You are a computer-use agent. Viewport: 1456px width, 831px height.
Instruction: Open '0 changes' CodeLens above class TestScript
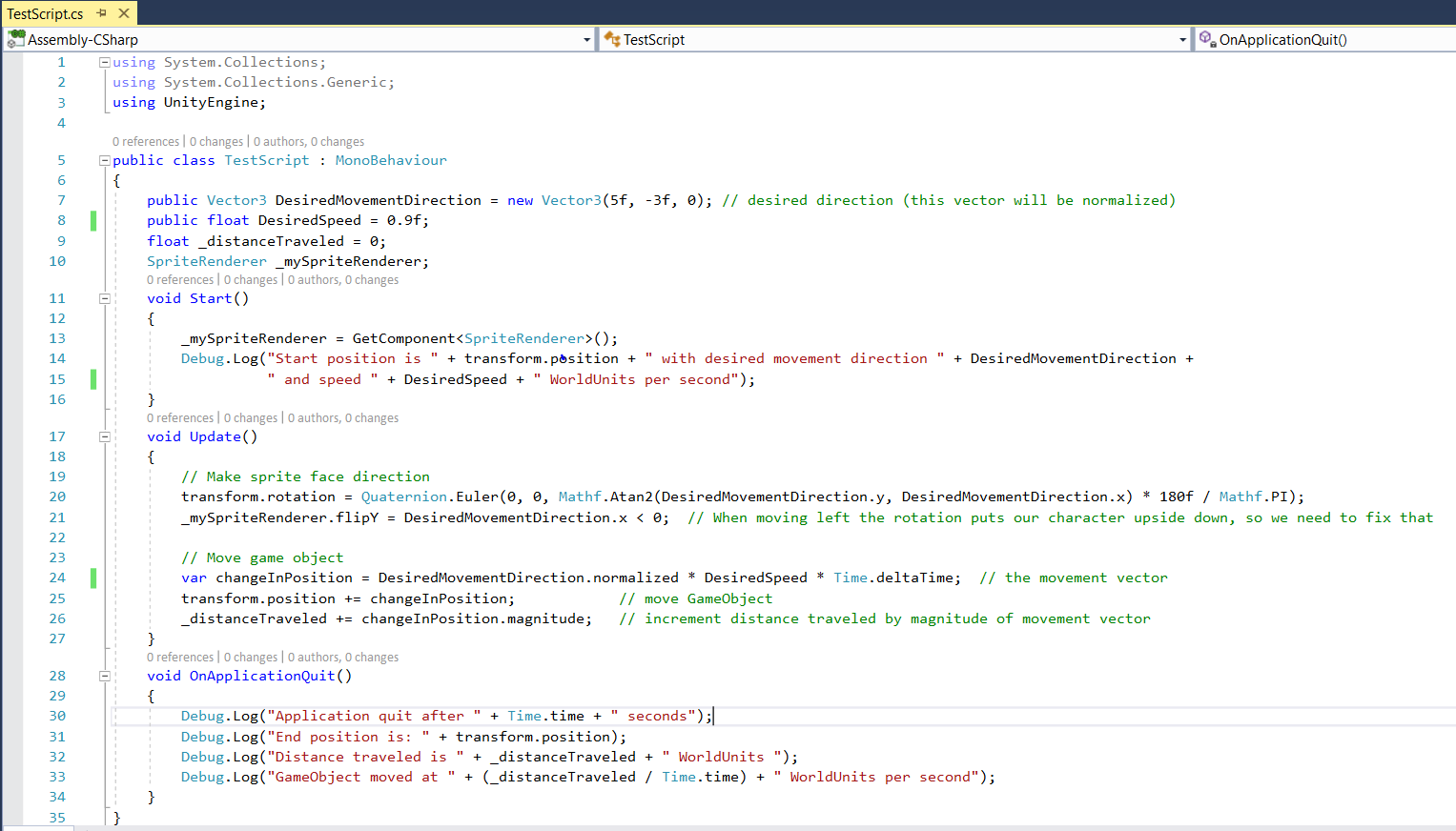(216, 142)
